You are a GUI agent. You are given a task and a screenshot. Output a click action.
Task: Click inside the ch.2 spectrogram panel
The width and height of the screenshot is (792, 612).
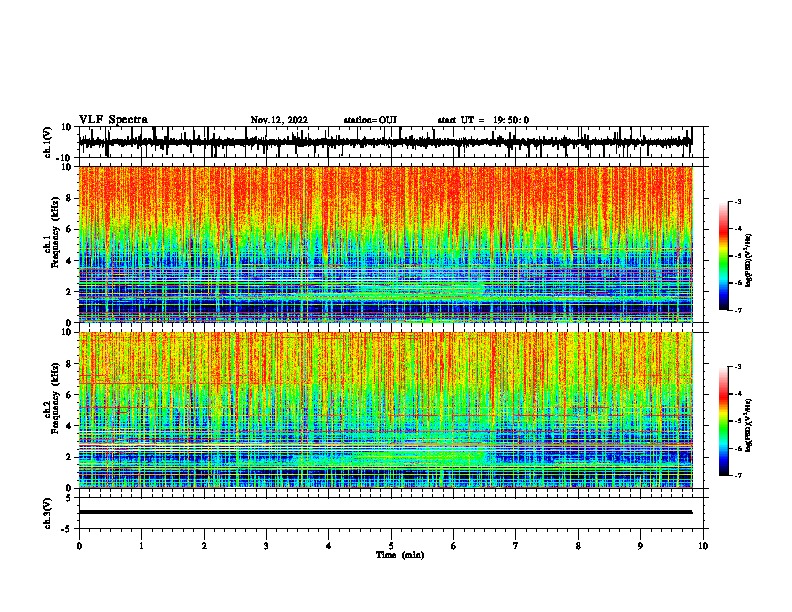click(385, 410)
